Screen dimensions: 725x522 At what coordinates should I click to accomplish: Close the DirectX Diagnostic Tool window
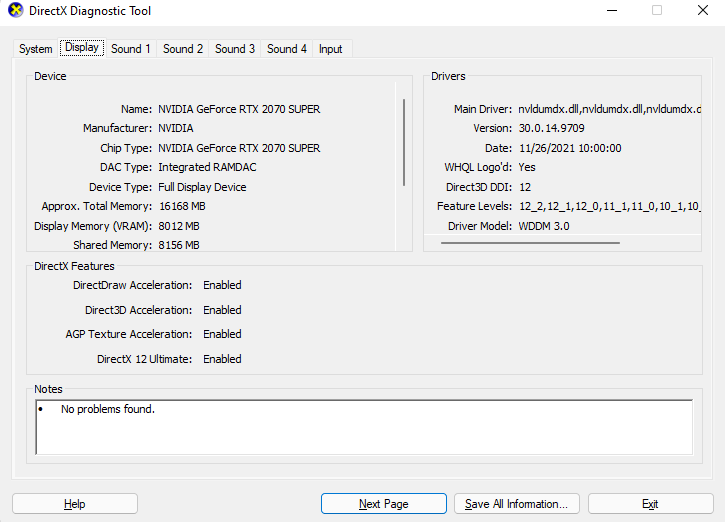pyautogui.click(x=703, y=10)
